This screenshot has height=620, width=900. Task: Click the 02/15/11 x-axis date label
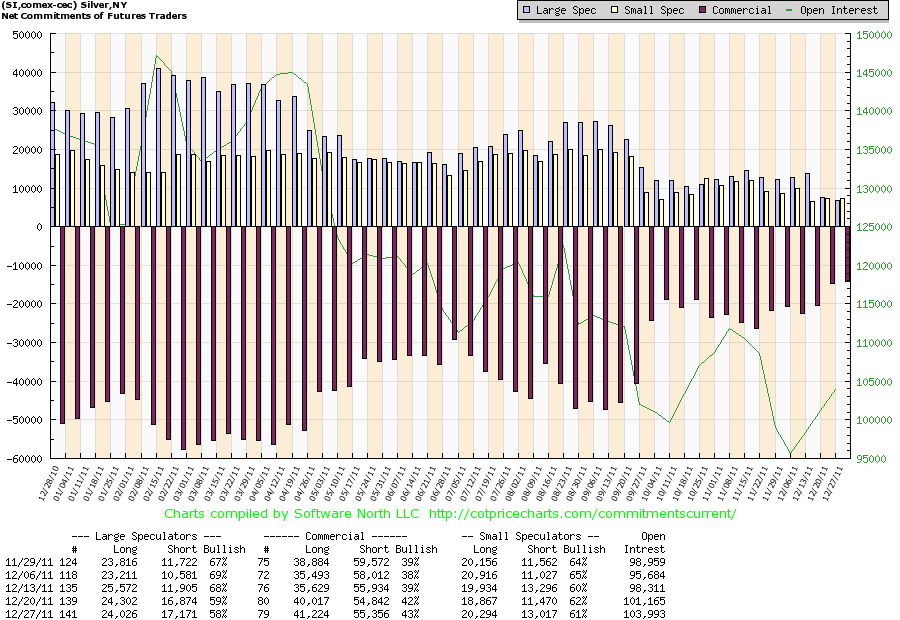154,482
